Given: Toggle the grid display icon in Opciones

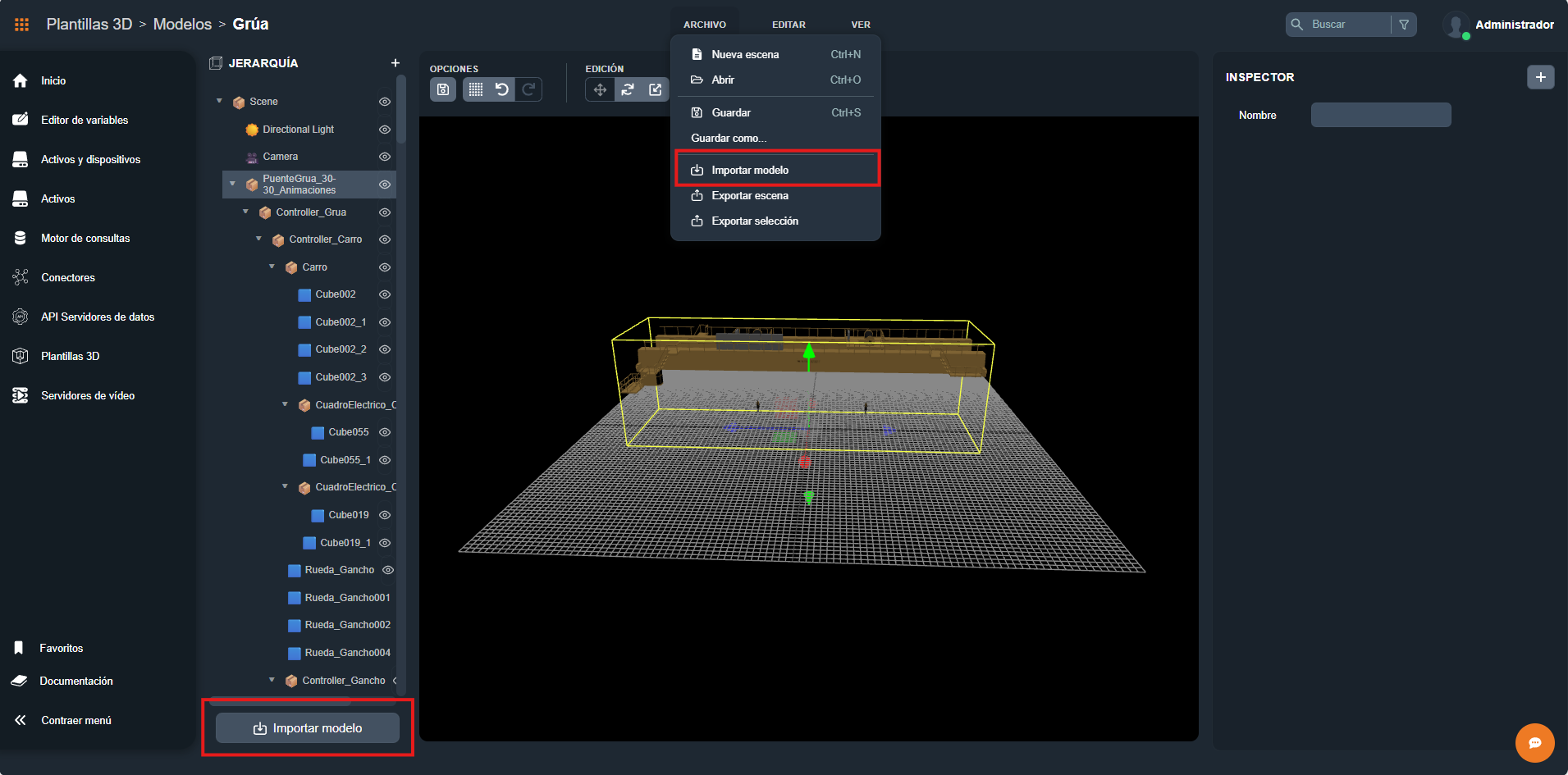Looking at the screenshot, I should click(476, 89).
